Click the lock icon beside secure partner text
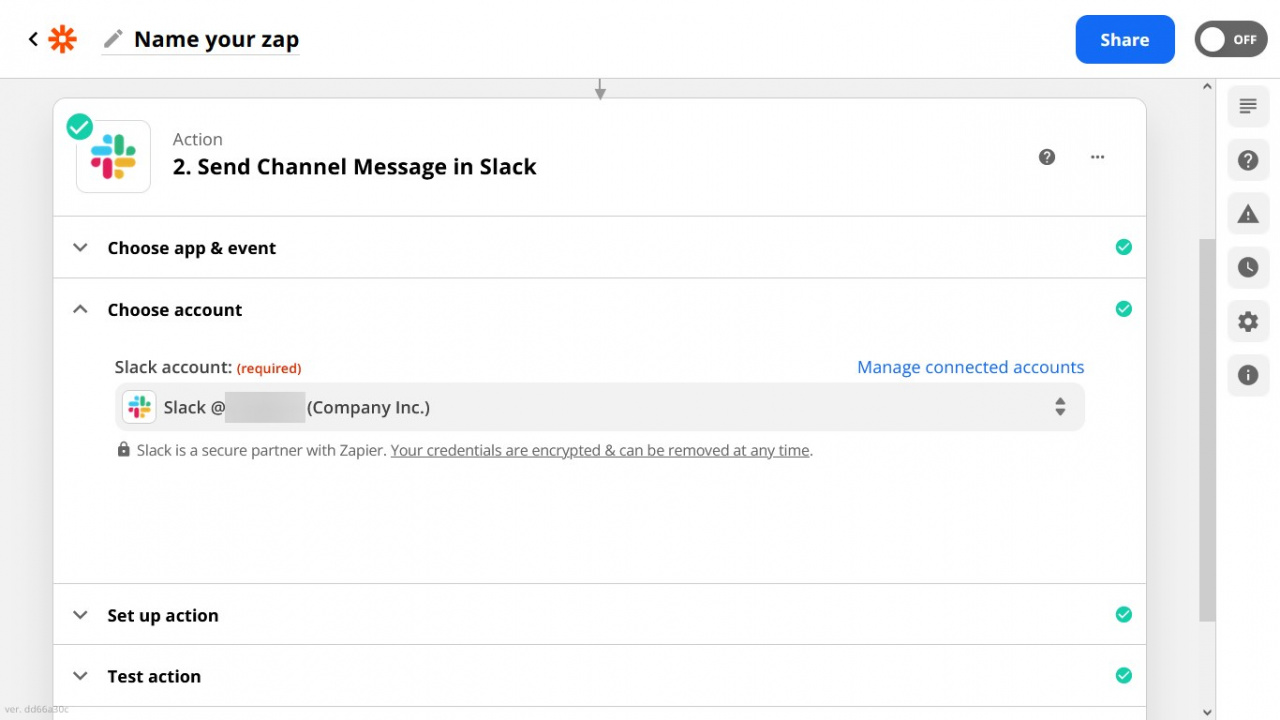Screen dimensions: 1280x720 click(123, 450)
